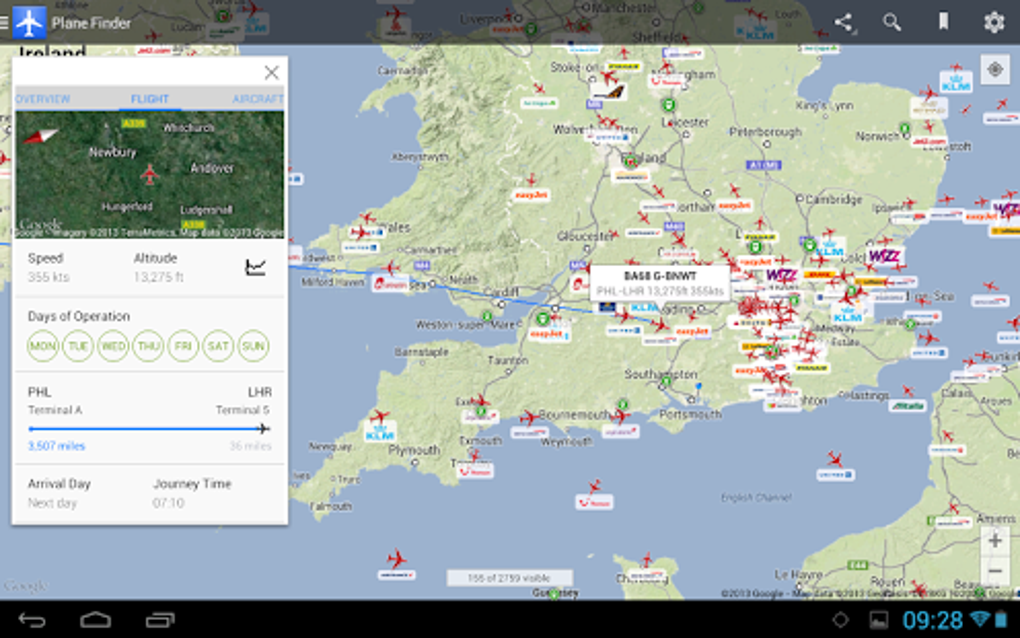Select the United plane in the English Channel
The image size is (1020, 638).
click(835, 460)
